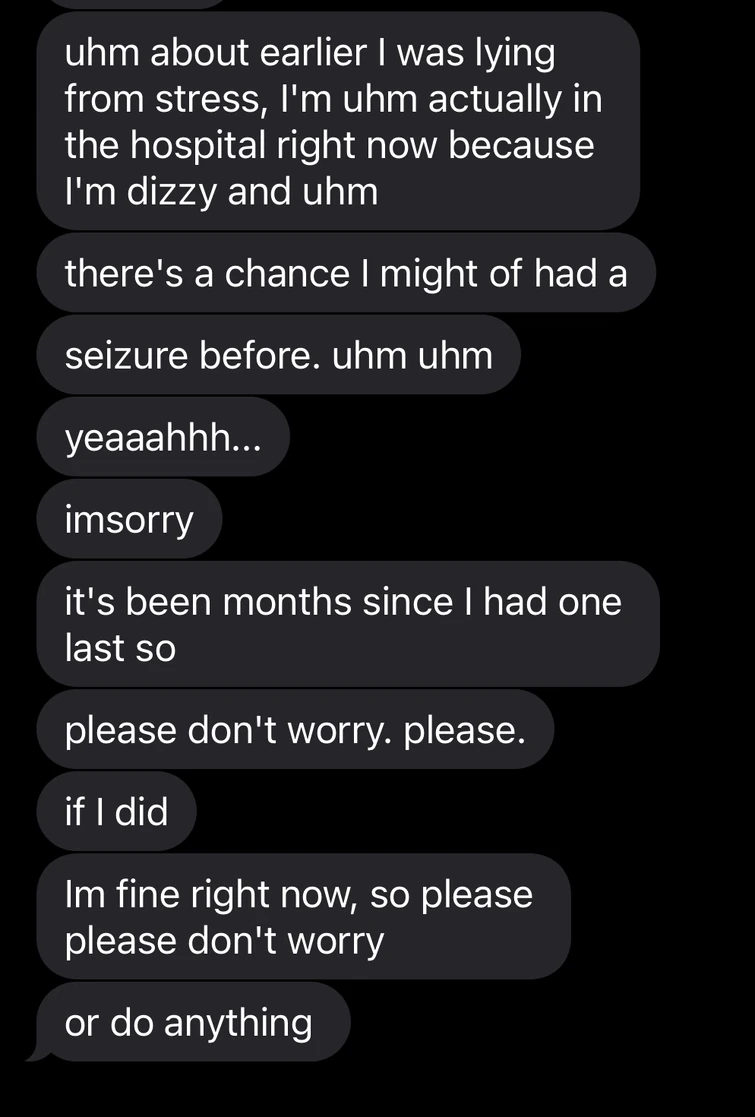The image size is (755, 1117).
Task: Click the word "anything" in the last bubble
Action: tap(238, 1024)
